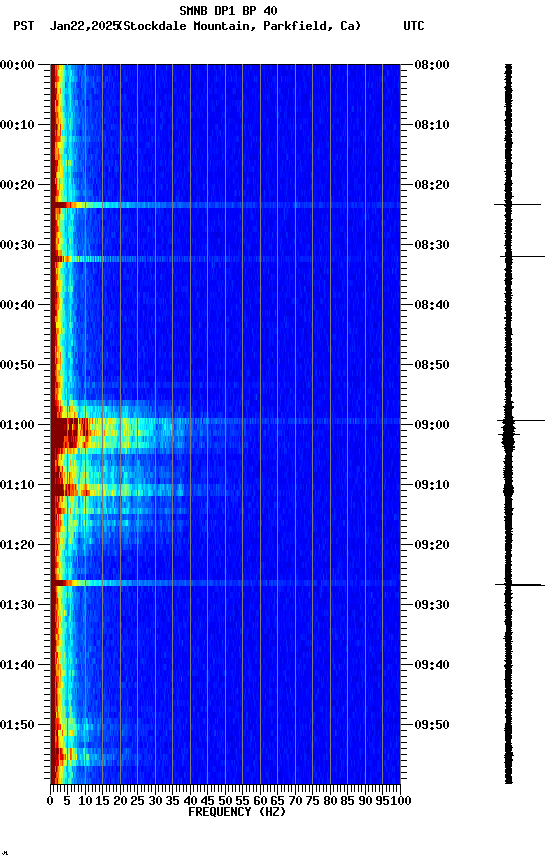Image resolution: width=552 pixels, height=864 pixels.
Task: Click the 10 Hz frequency tick label
Action: [x=85, y=802]
